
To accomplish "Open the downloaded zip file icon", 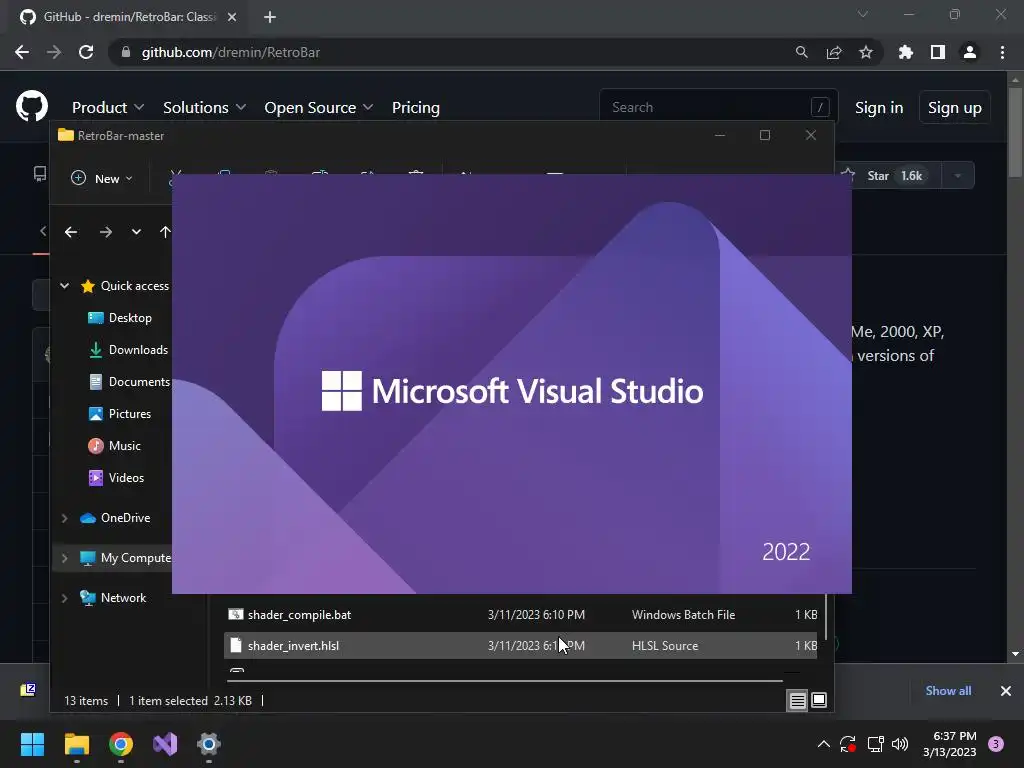I will coord(28,690).
